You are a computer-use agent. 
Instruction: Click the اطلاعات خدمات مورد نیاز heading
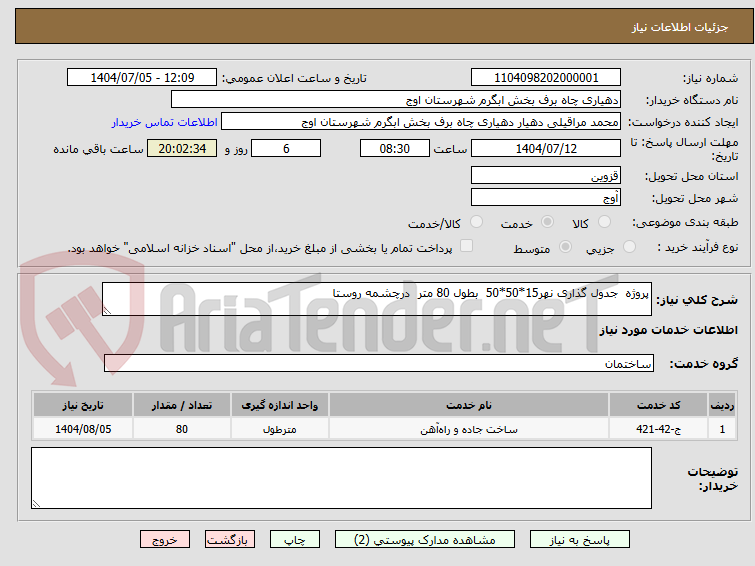(x=668, y=330)
